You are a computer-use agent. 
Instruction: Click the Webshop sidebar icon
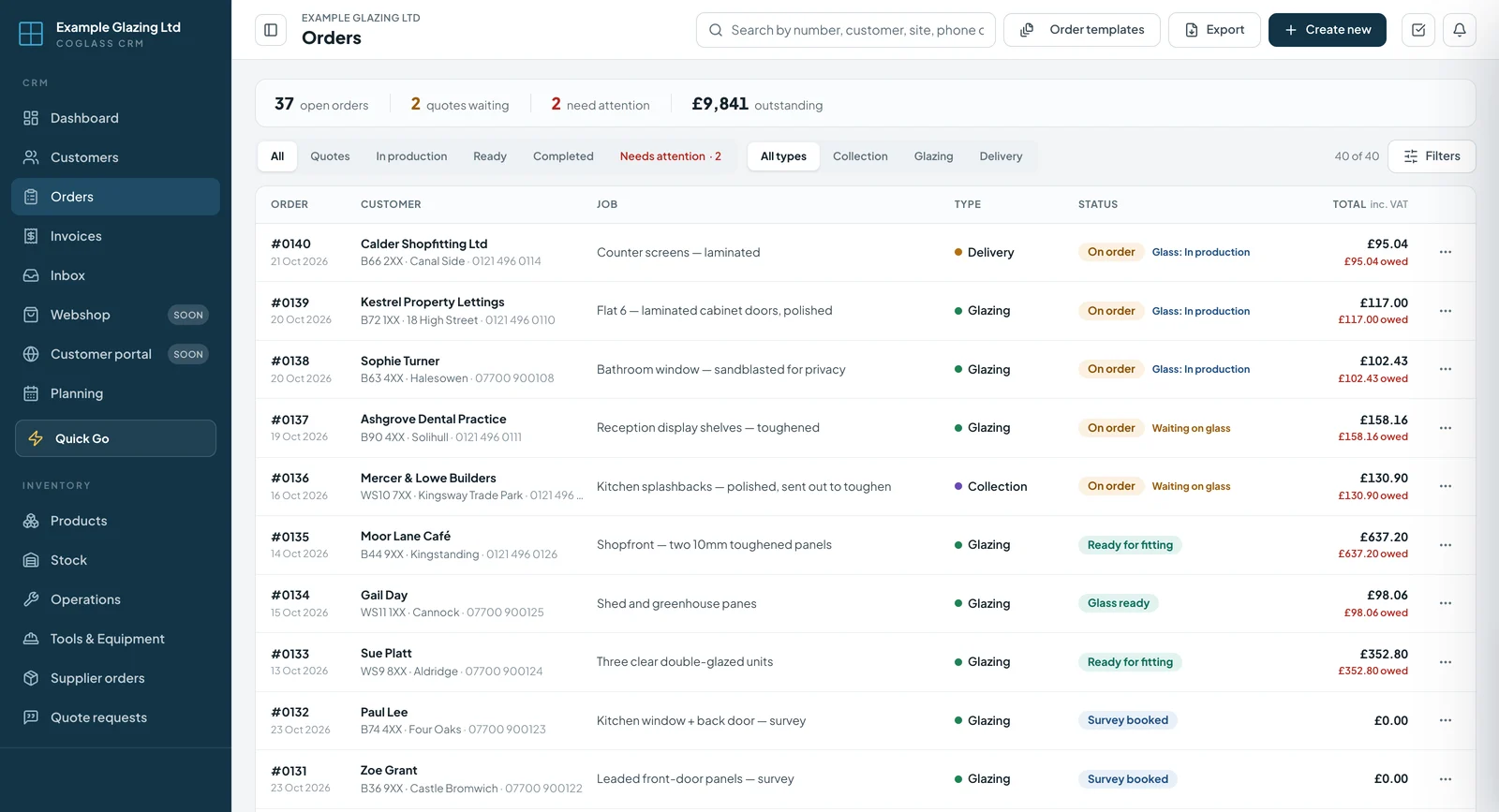click(31, 315)
